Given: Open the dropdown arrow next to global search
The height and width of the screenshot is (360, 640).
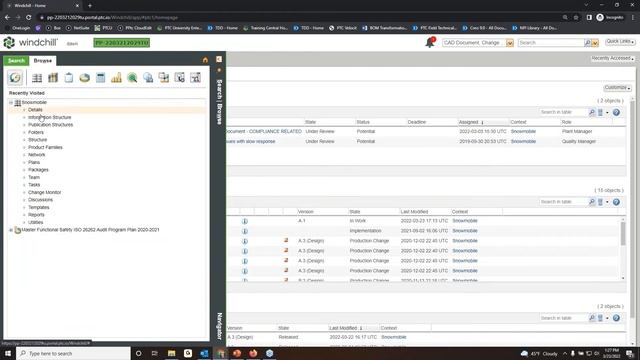Looking at the screenshot, I should 595,43.
